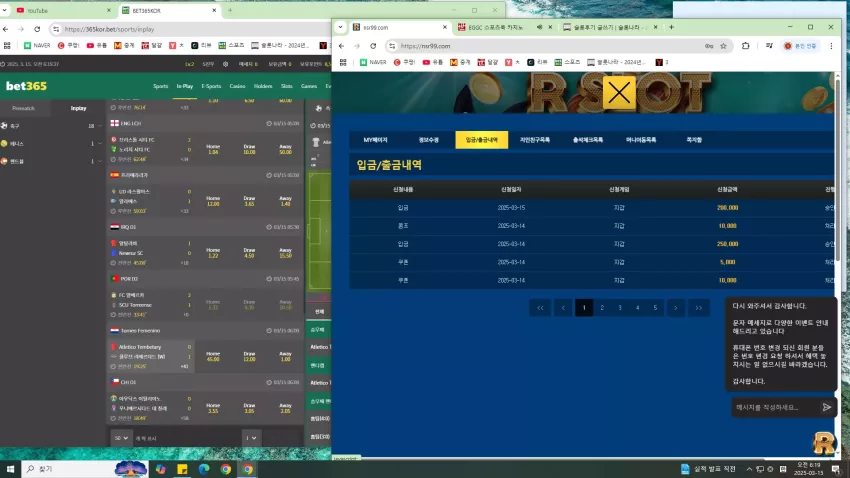The image size is (850, 478).
Task: Click the 200,000 amount in first row
Action: [x=727, y=208]
